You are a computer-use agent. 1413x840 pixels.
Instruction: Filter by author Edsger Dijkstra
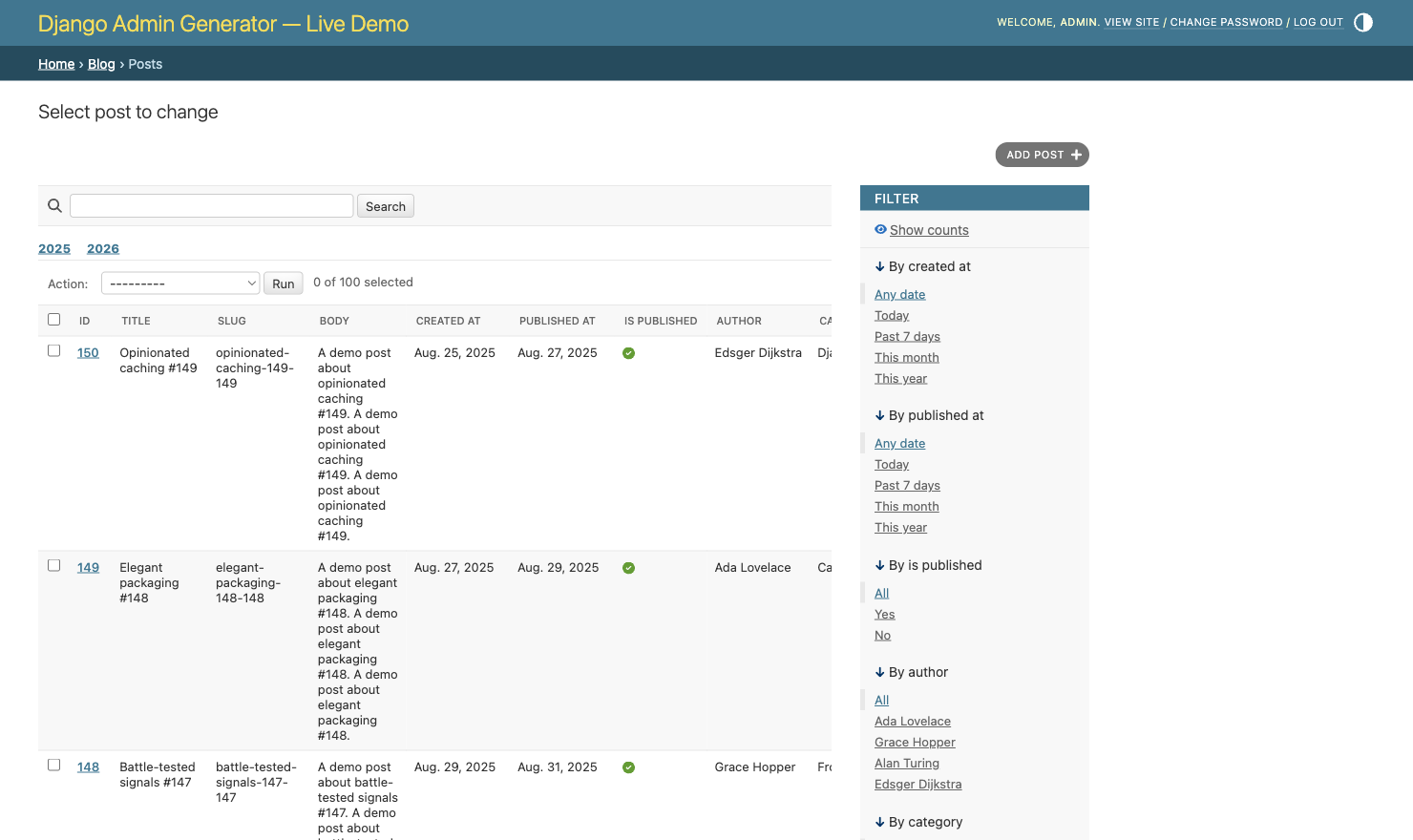(x=917, y=785)
